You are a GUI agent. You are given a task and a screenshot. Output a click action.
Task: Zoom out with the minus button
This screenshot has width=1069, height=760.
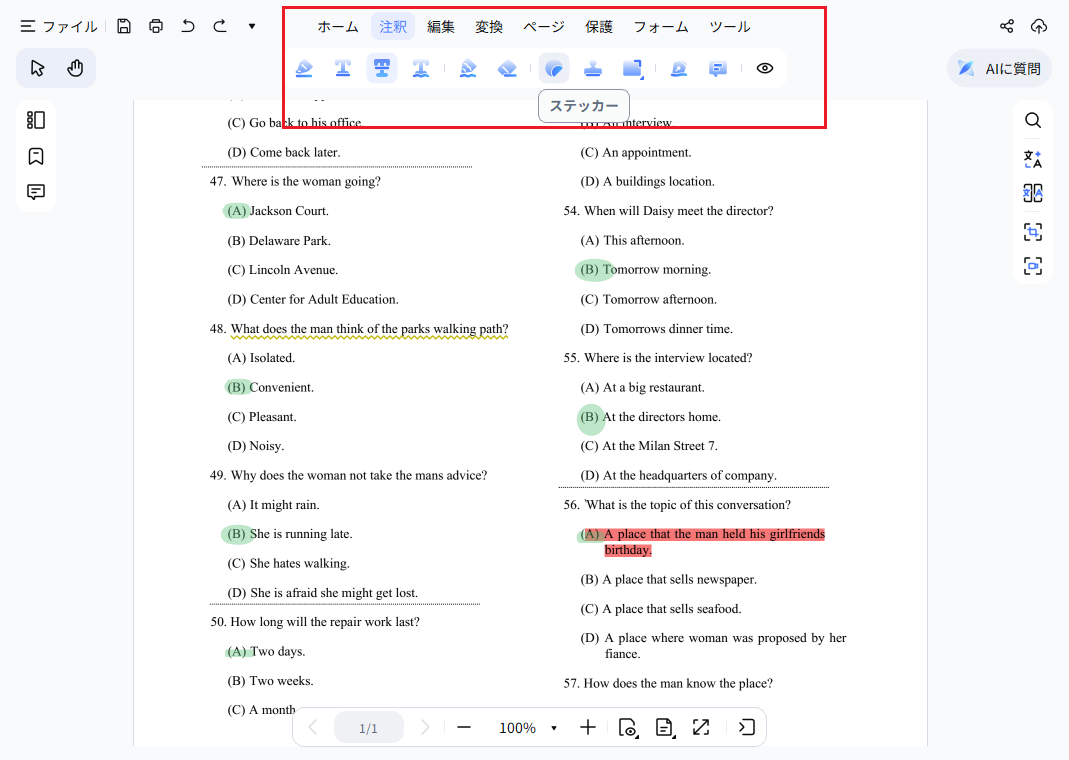coord(464,728)
